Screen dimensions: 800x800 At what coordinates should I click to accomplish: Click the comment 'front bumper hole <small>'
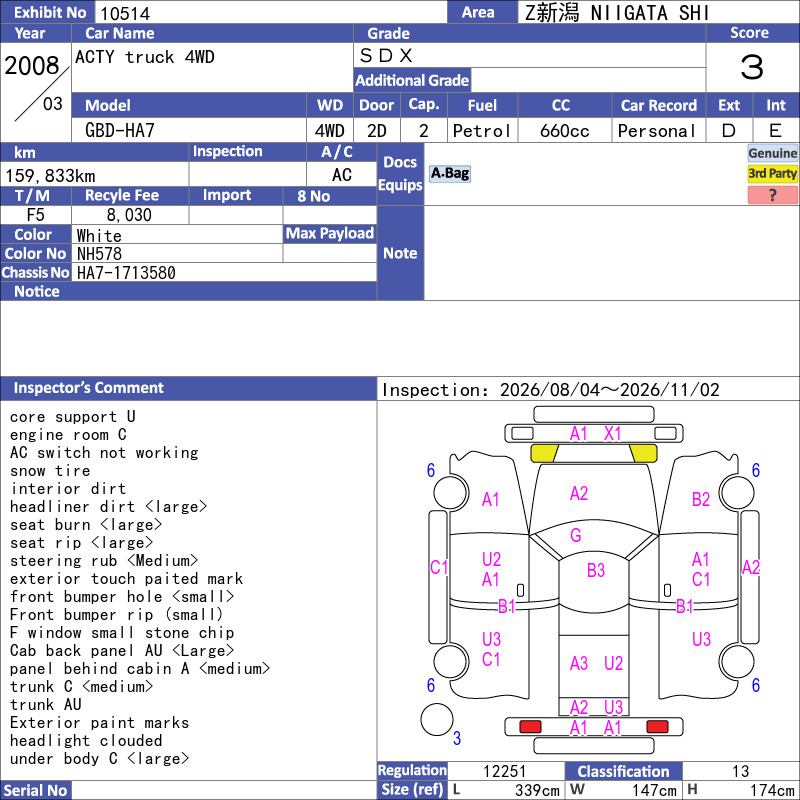point(122,596)
